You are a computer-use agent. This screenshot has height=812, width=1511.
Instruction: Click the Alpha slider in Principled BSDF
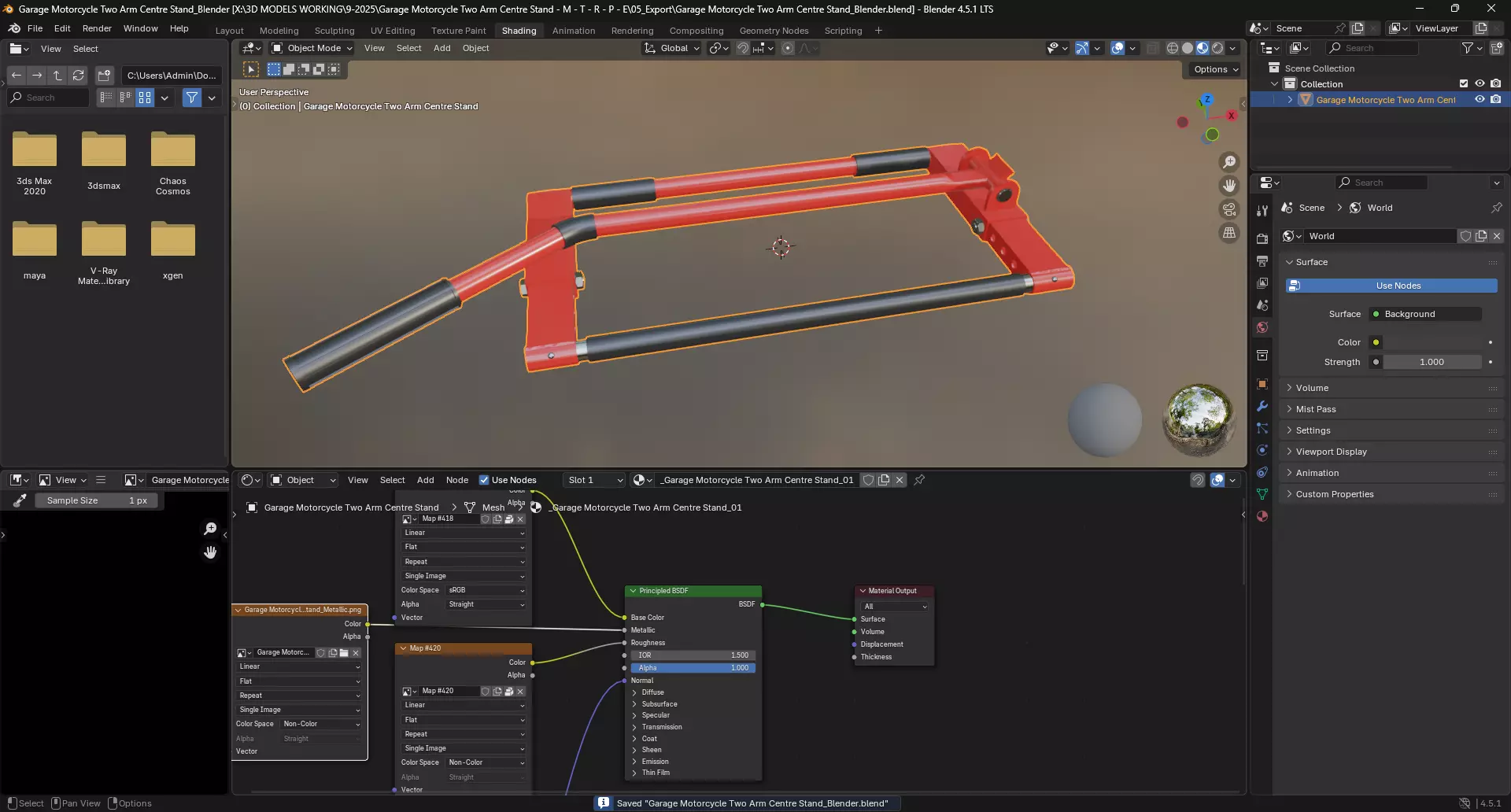pyautogui.click(x=693, y=668)
